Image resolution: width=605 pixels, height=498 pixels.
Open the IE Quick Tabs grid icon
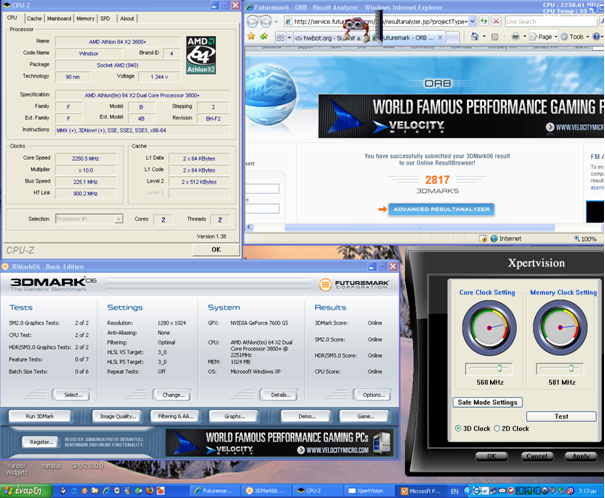pos(281,37)
